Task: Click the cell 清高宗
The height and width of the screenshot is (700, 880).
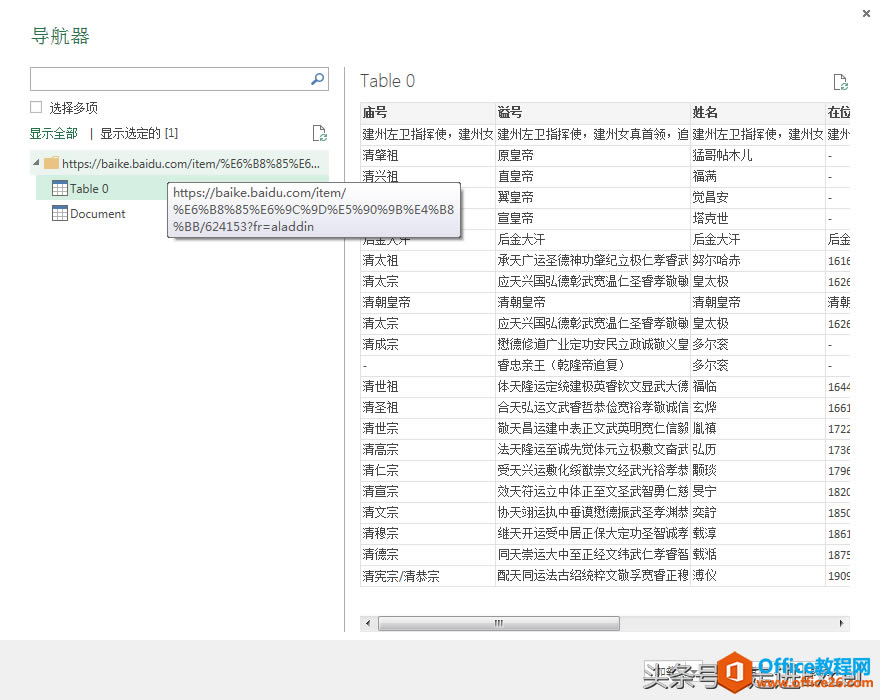Action: [x=428, y=450]
